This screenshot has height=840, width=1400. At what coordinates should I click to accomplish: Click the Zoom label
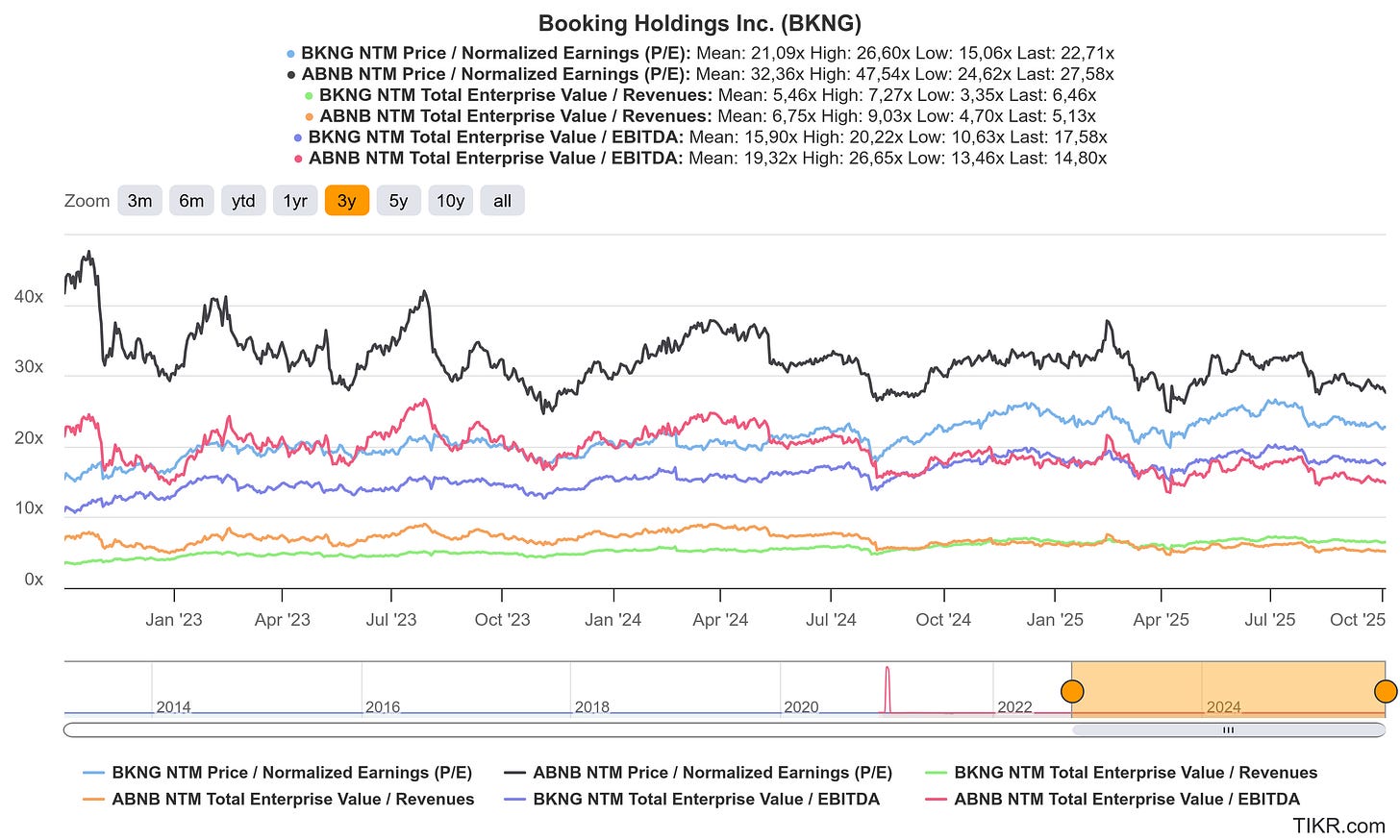(x=87, y=201)
